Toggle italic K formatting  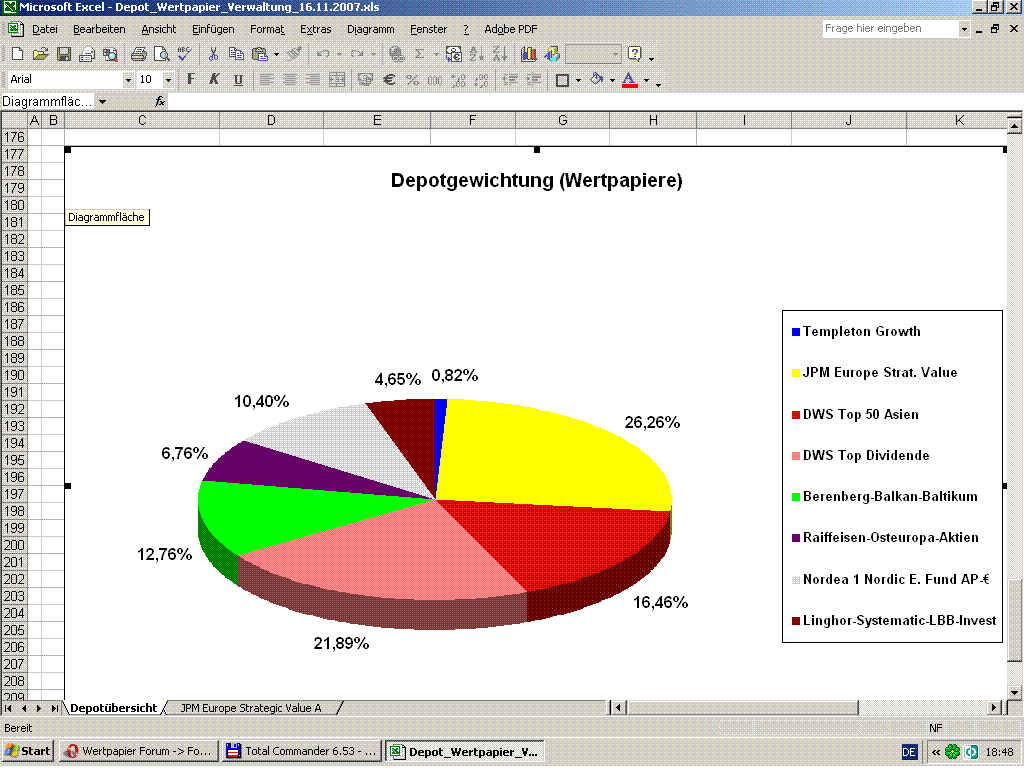click(214, 80)
